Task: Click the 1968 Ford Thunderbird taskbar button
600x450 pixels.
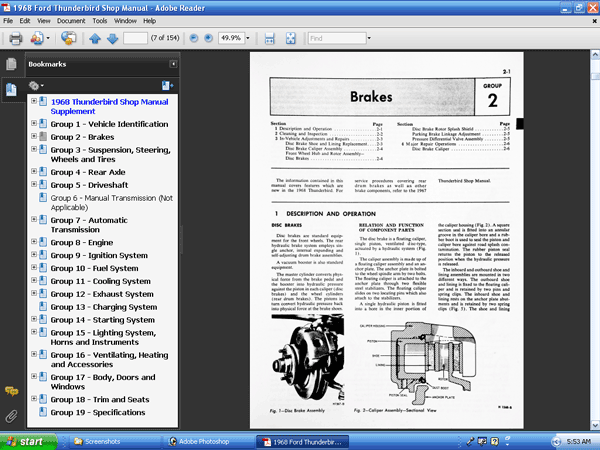Action: (x=302, y=442)
